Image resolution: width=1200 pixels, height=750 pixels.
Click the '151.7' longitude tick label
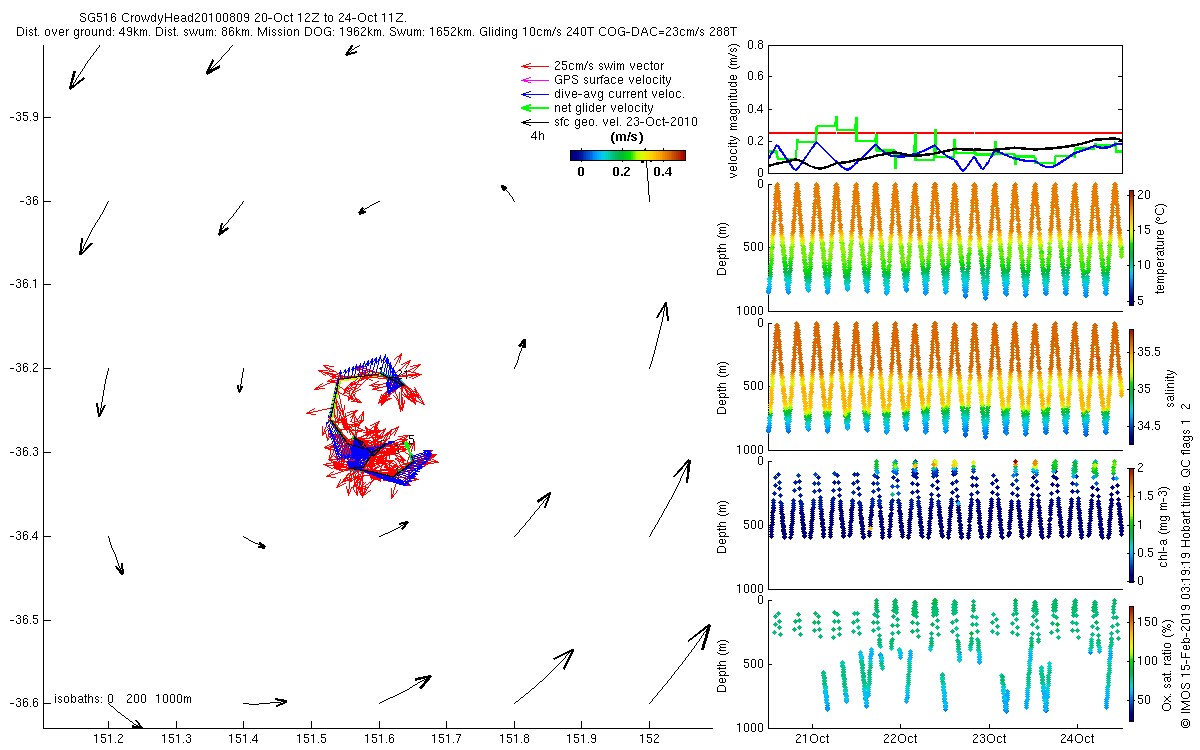click(x=447, y=740)
